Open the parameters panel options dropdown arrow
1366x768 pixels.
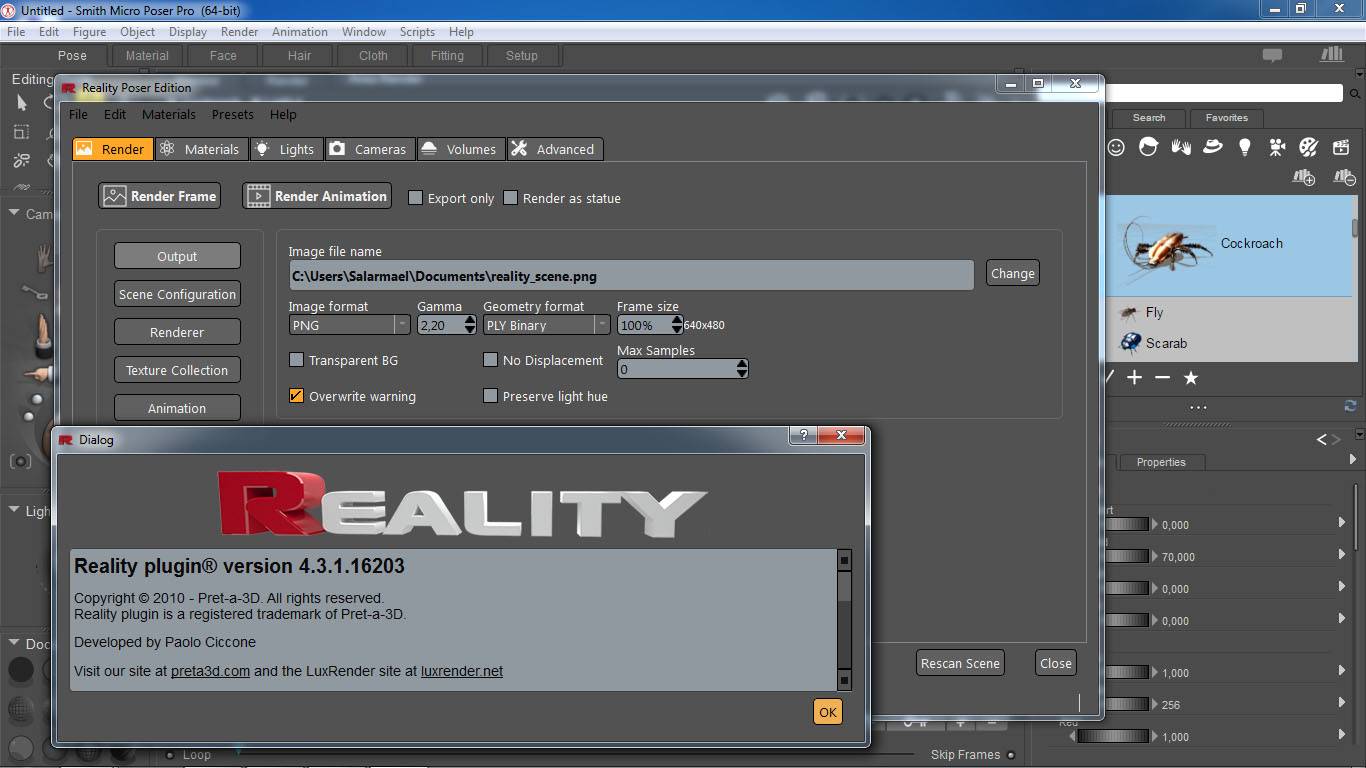click(x=1359, y=435)
